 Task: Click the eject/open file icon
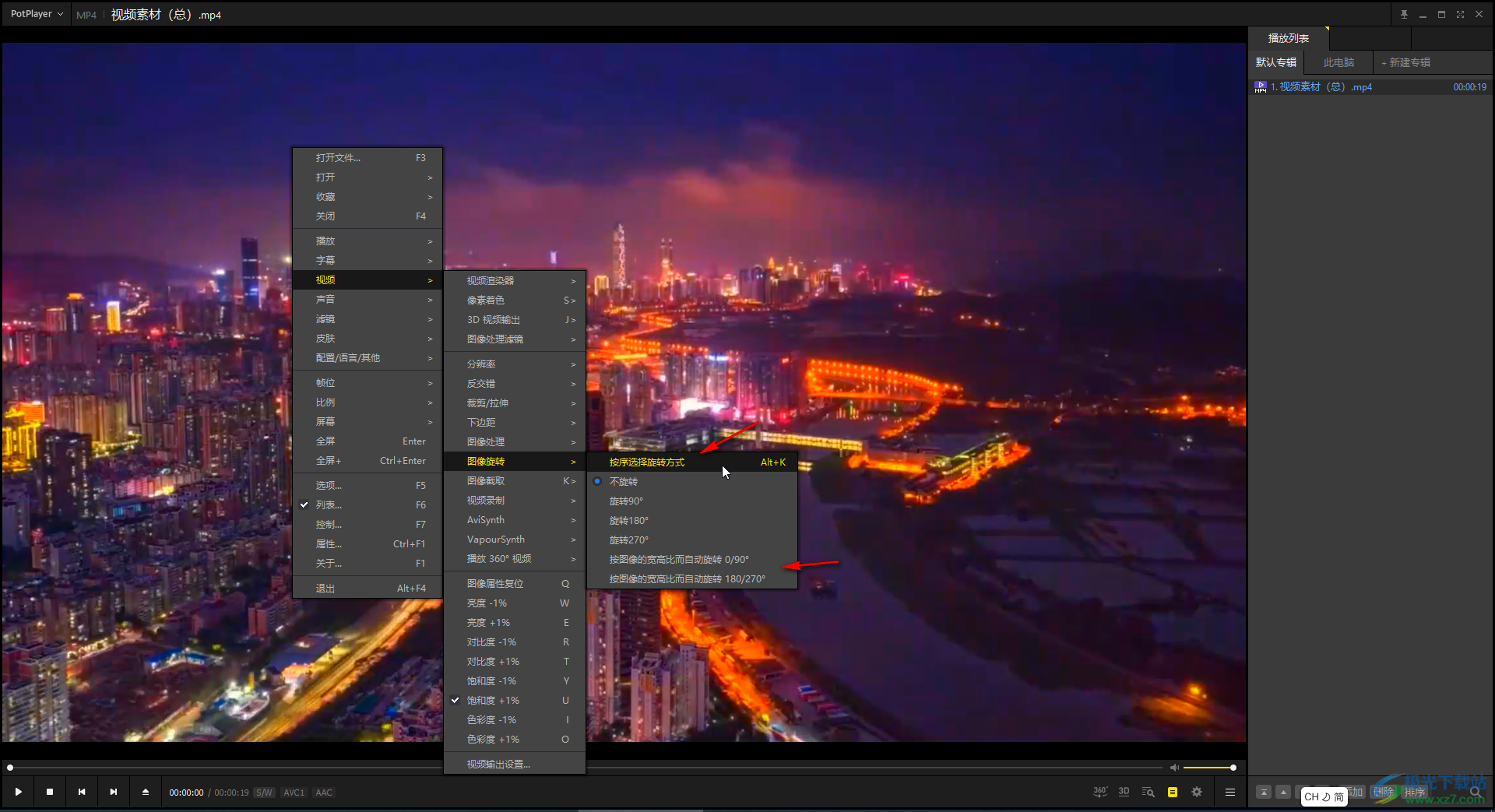(145, 792)
